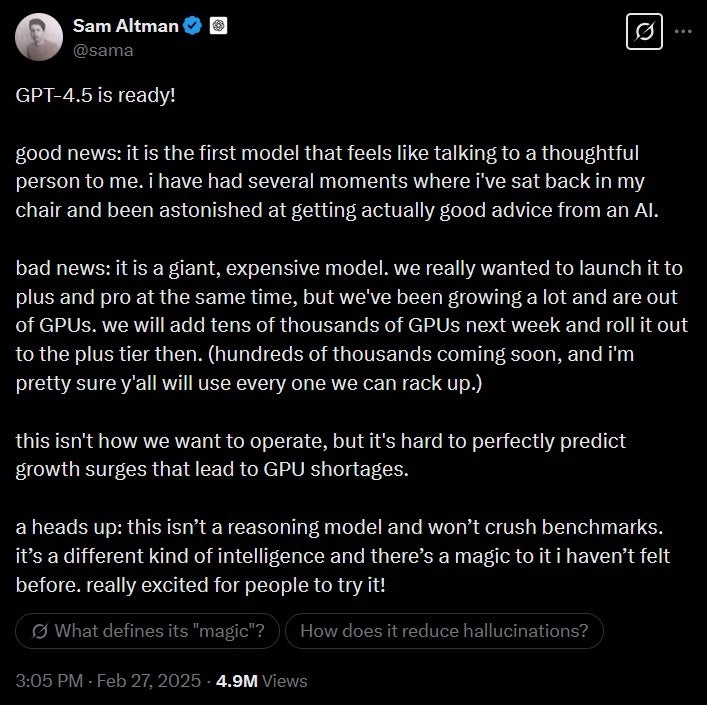Click the Sam Altman display name

point(123,25)
